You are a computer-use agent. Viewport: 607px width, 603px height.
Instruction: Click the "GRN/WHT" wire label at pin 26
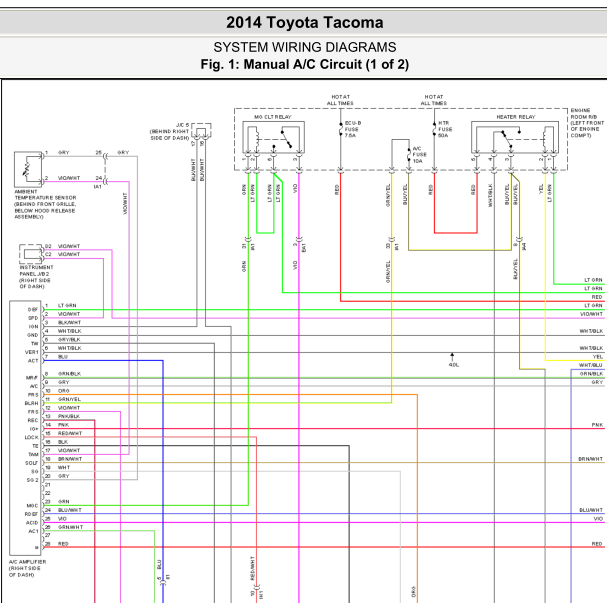70,527
